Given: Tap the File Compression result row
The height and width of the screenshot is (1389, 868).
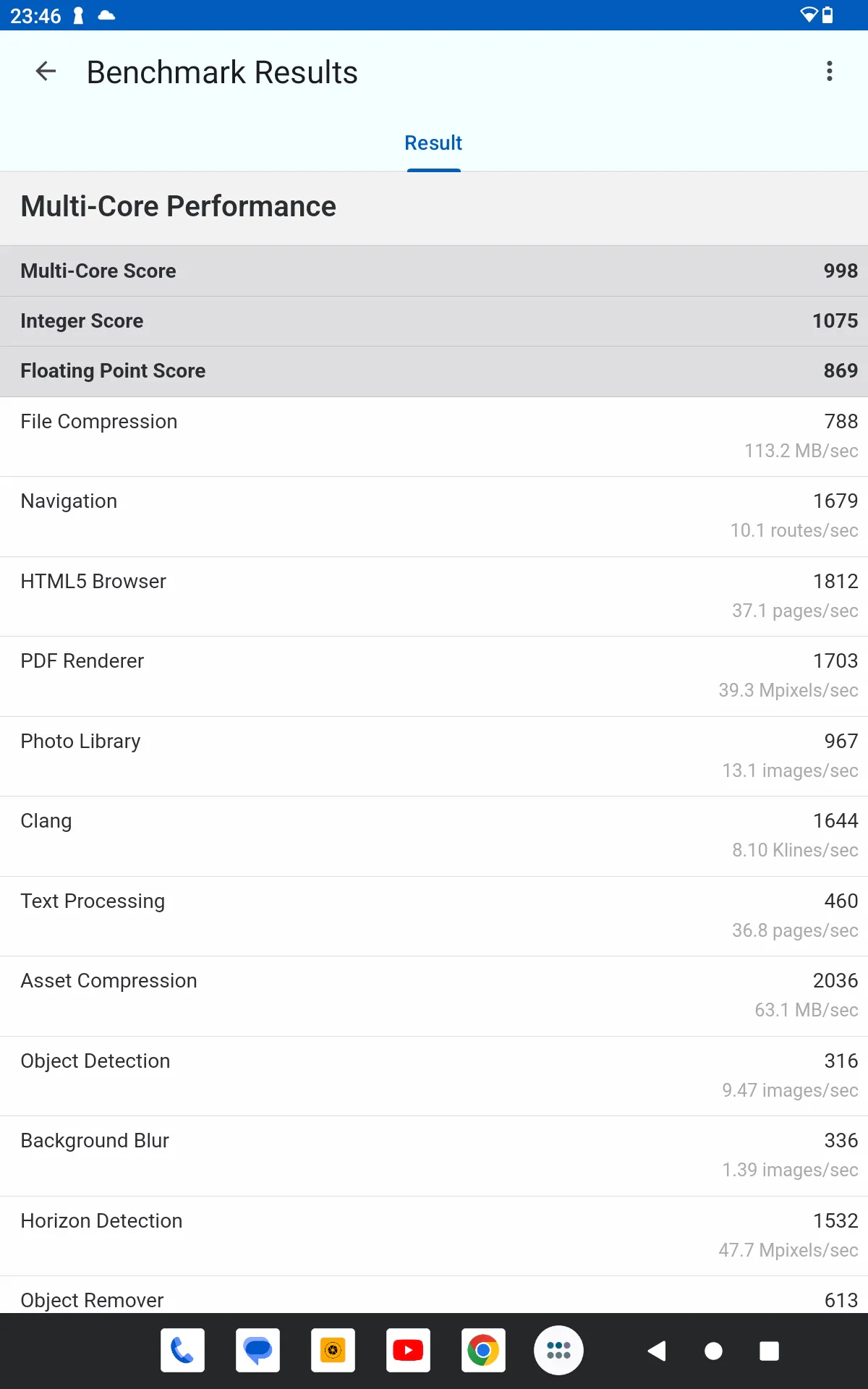Looking at the screenshot, I should click(434, 436).
